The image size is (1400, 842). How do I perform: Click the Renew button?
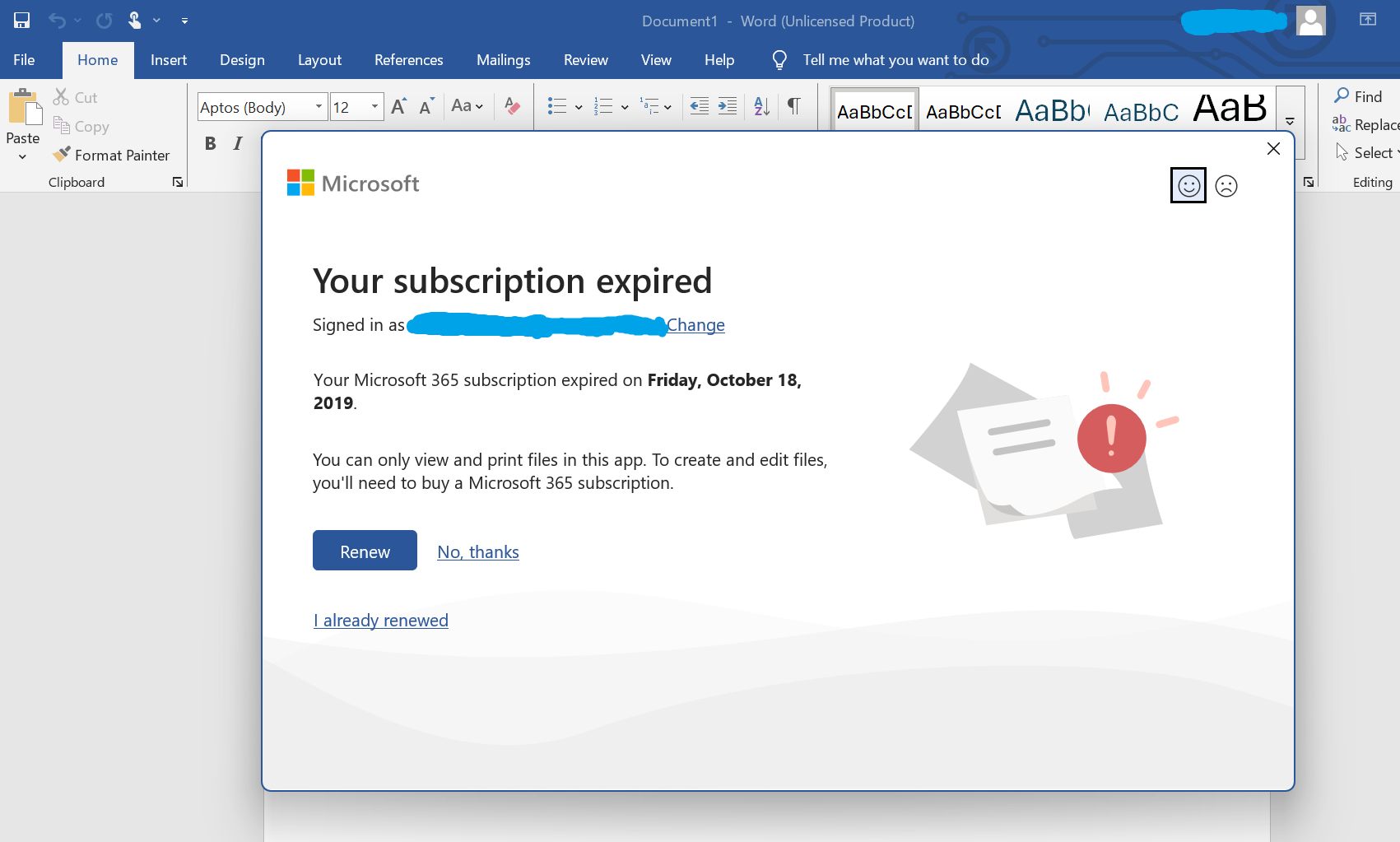[x=365, y=550]
